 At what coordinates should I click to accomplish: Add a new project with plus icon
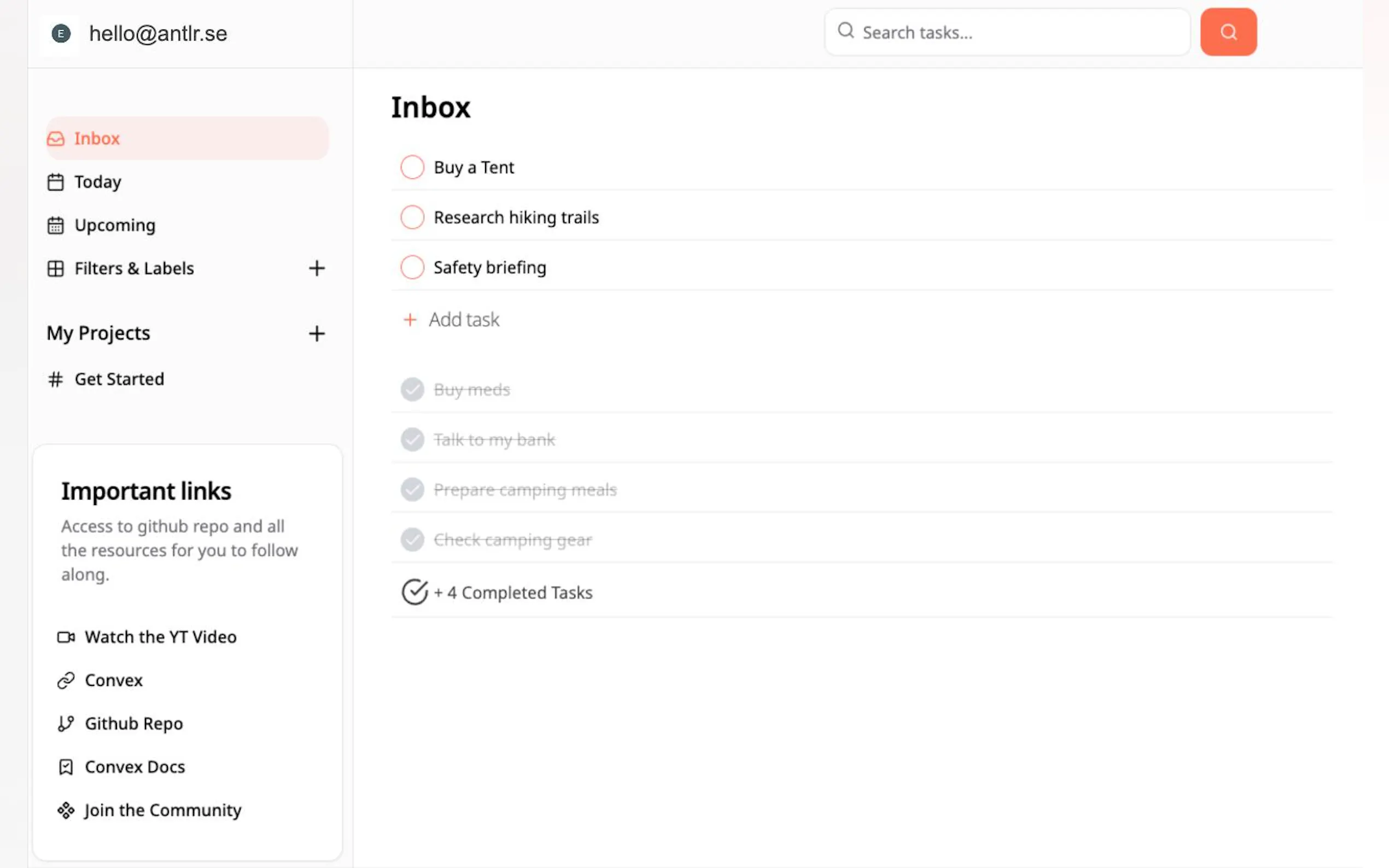317,333
